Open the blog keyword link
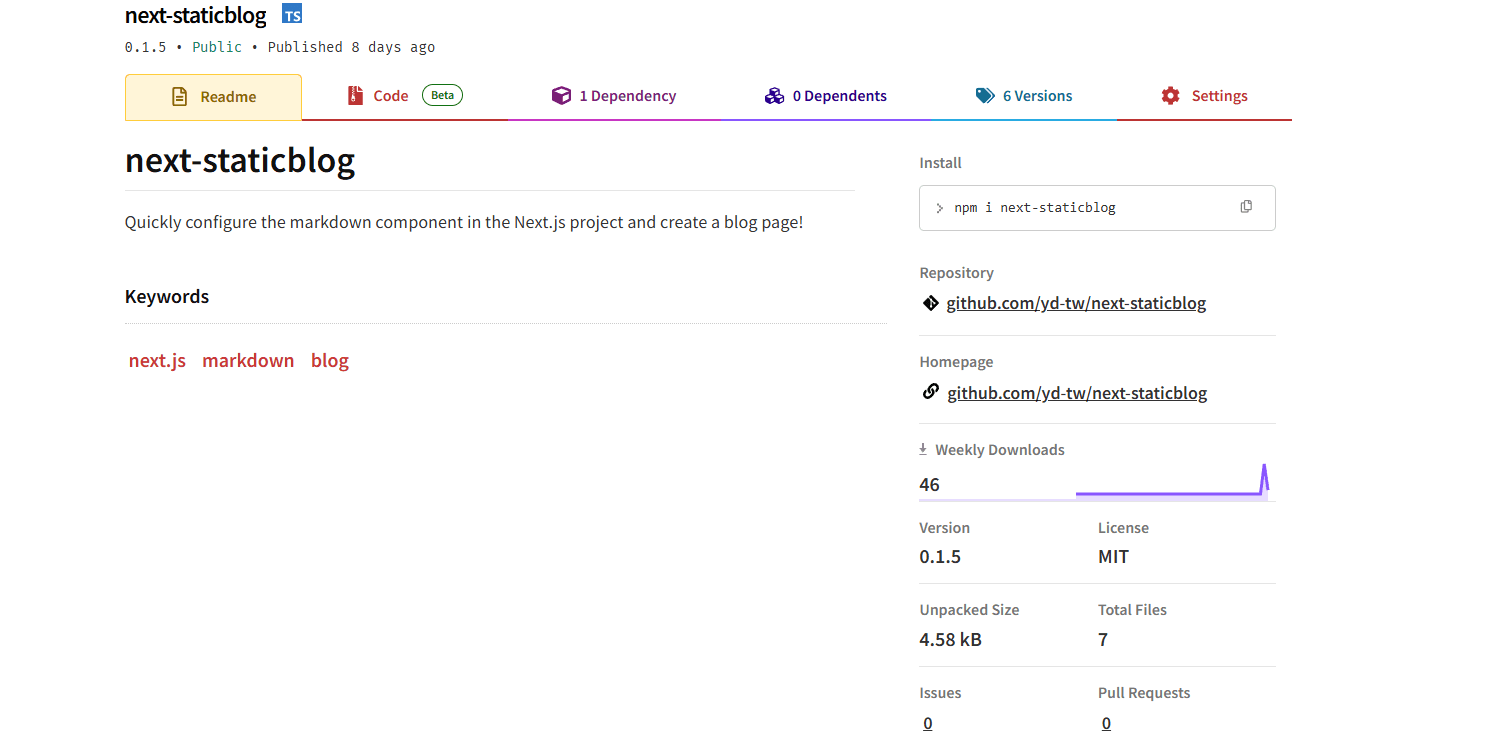 pyautogui.click(x=330, y=361)
